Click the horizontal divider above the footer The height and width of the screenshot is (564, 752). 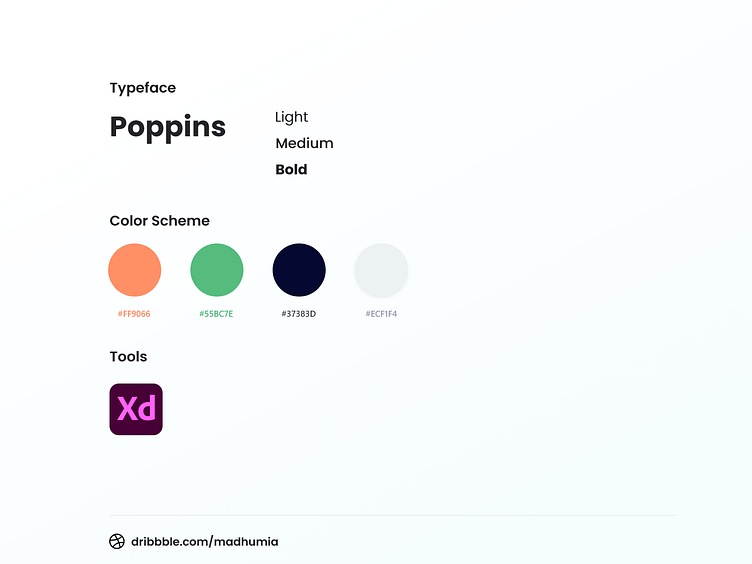pos(392,516)
